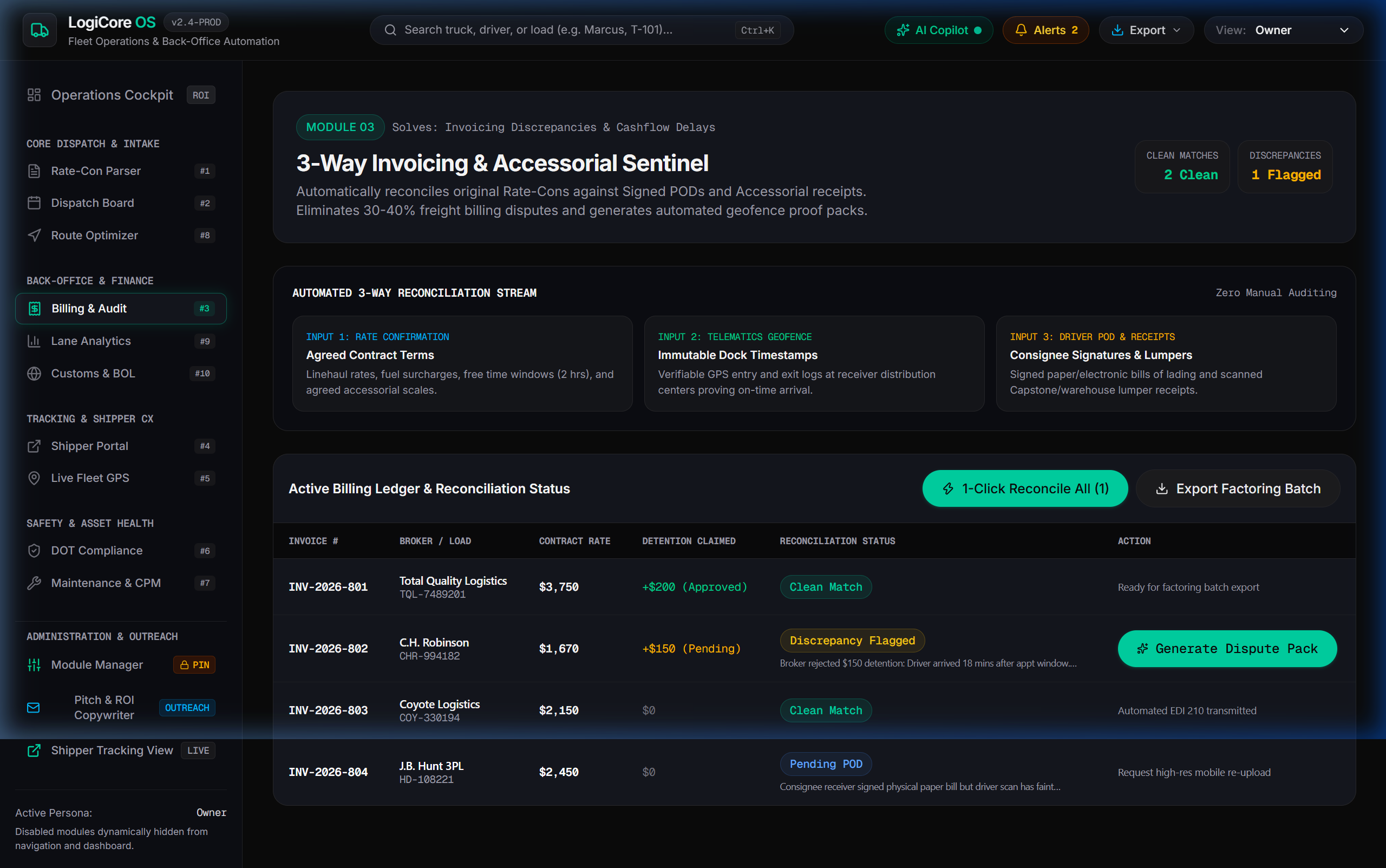Image resolution: width=1386 pixels, height=868 pixels.
Task: Click the Discrepancy Flagged status badge
Action: [x=852, y=641]
